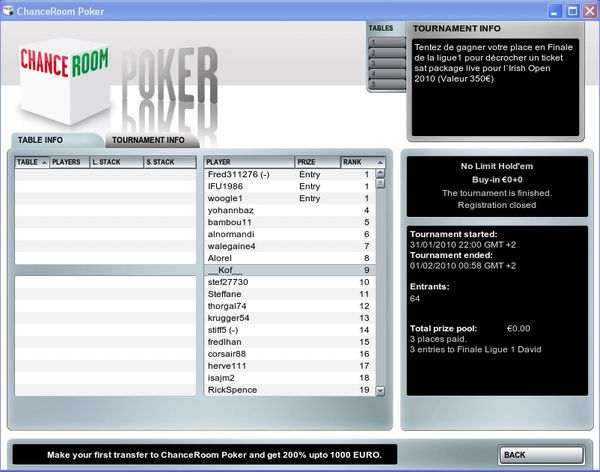Sort by the S. STACK column header
The height and width of the screenshot is (472, 600).
click(x=170, y=162)
